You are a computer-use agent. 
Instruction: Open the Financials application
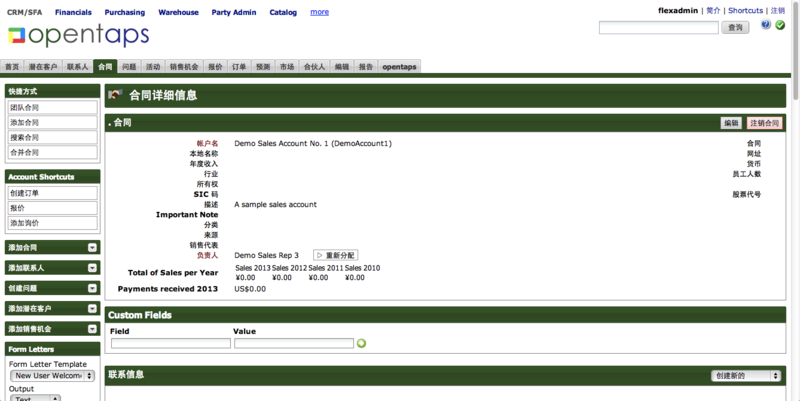pos(73,12)
